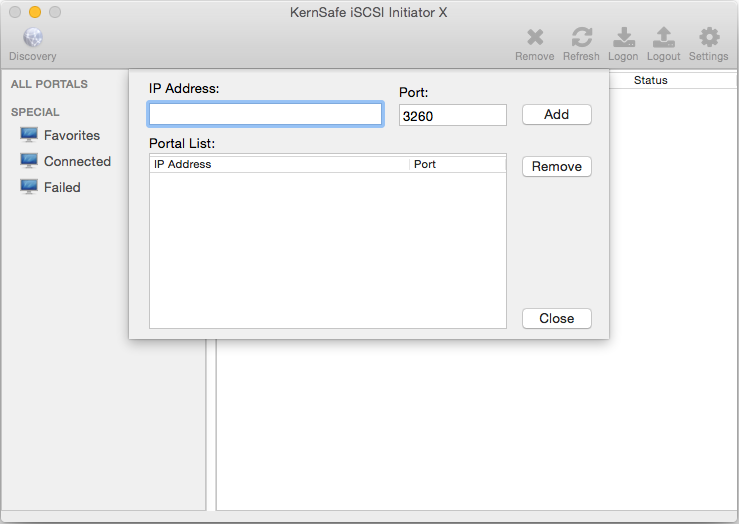Click the Failed label in sidebar
This screenshot has width=739, height=524.
62,187
